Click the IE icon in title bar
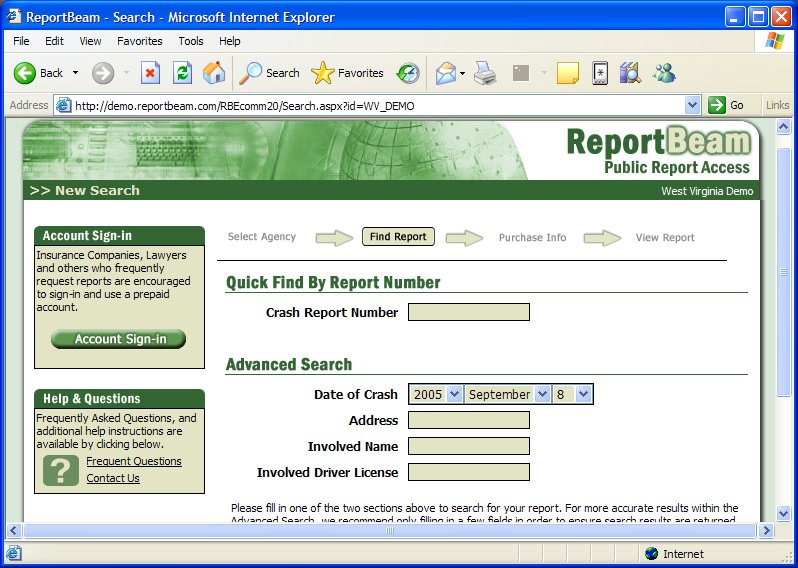The width and height of the screenshot is (798, 568). coord(14,17)
